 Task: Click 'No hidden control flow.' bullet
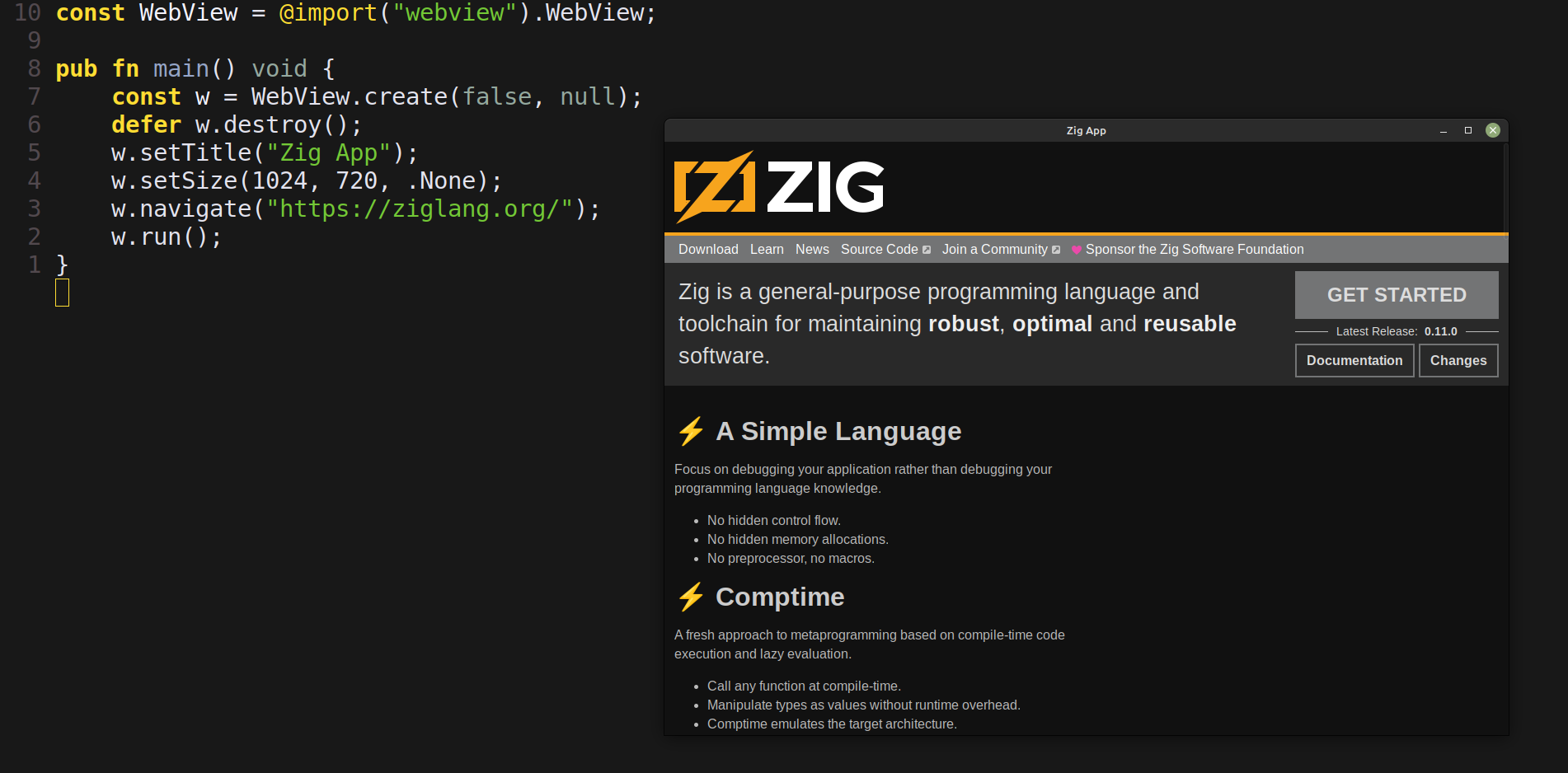pyautogui.click(x=774, y=520)
